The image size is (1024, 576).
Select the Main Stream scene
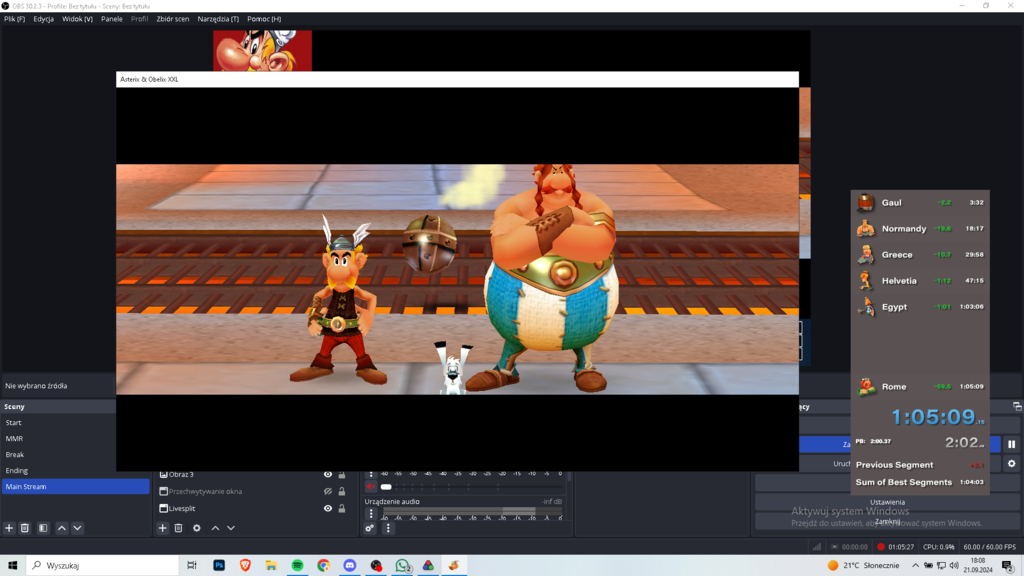tap(75, 487)
